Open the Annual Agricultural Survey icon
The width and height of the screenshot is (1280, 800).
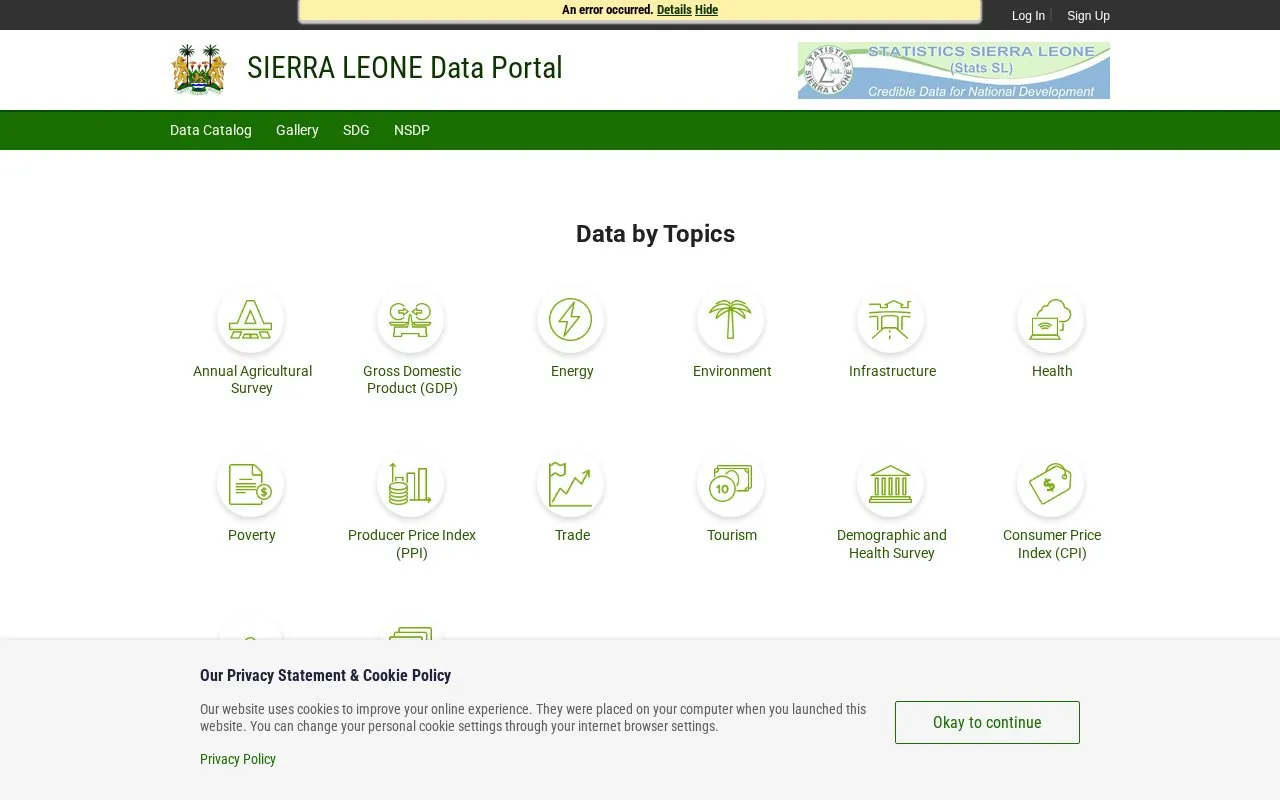251,320
